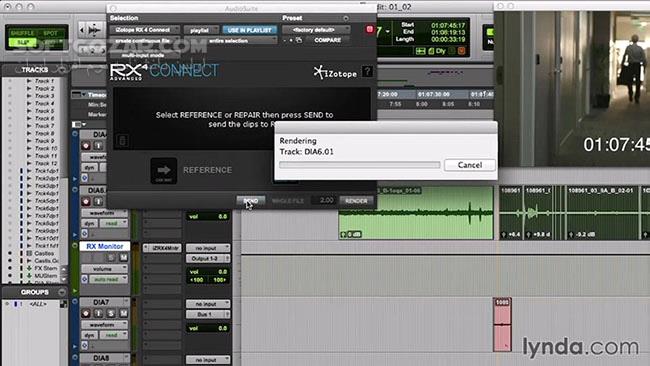Viewport: 650px width, 366px height.
Task: Open the playlist selection reference dropdown
Action: click(201, 30)
